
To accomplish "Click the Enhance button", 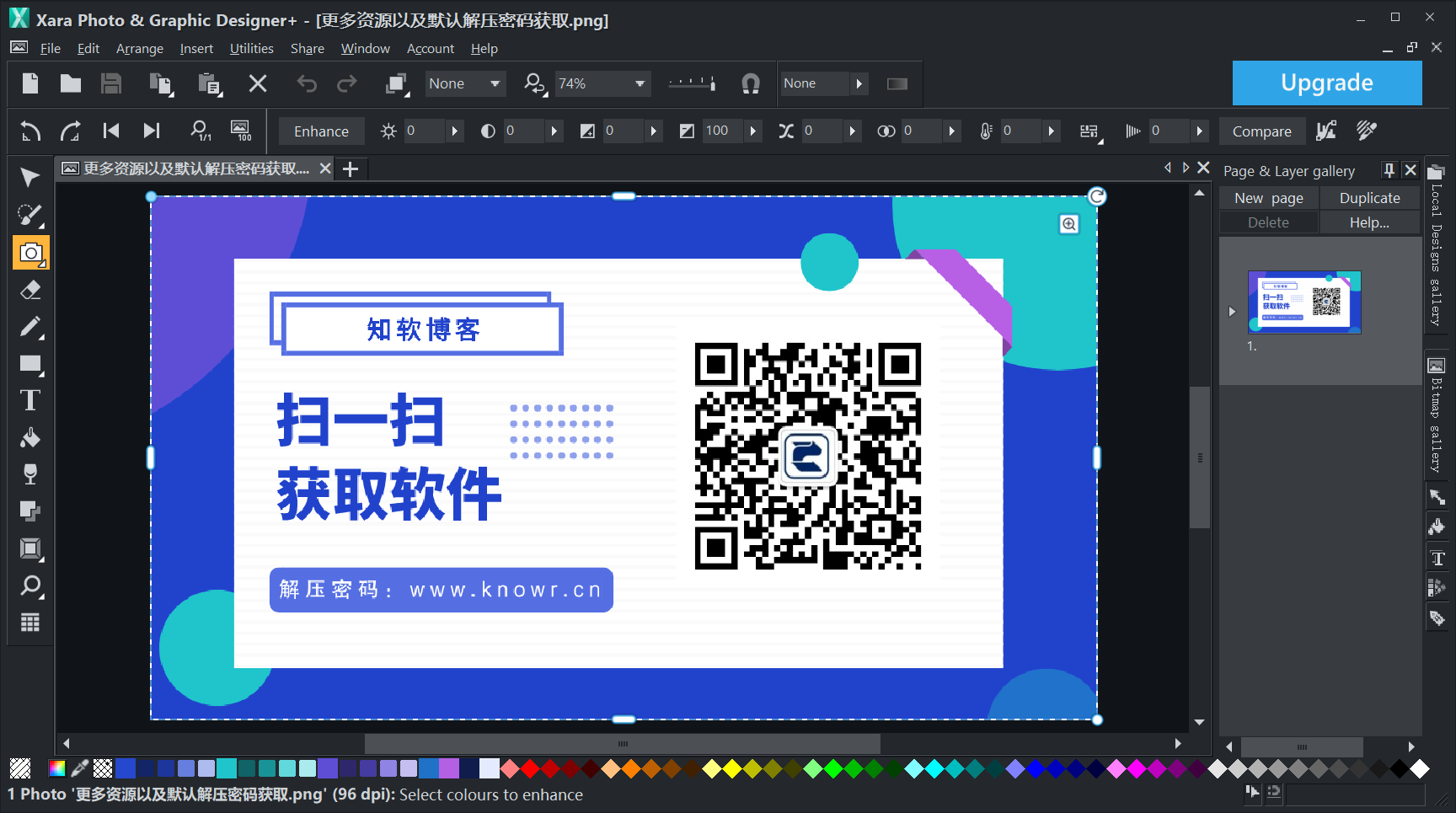I will [x=321, y=131].
